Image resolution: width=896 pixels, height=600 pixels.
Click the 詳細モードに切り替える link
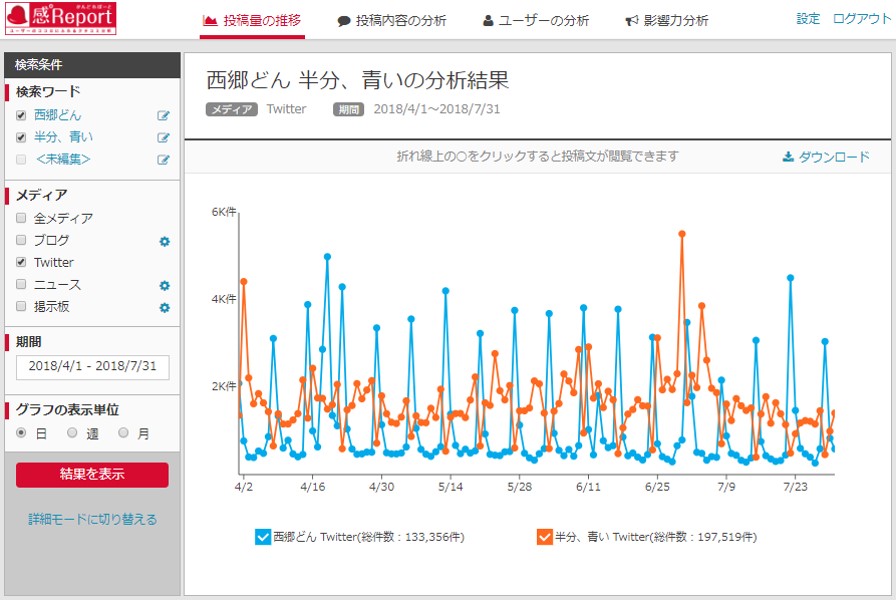click(92, 519)
